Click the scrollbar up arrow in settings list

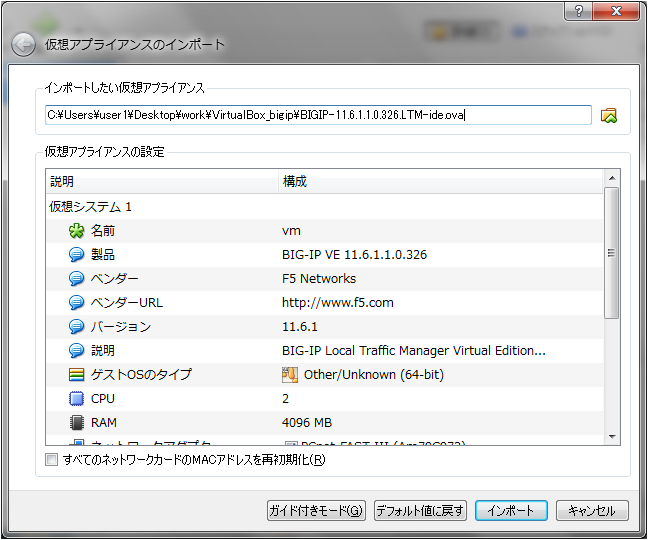[612, 178]
